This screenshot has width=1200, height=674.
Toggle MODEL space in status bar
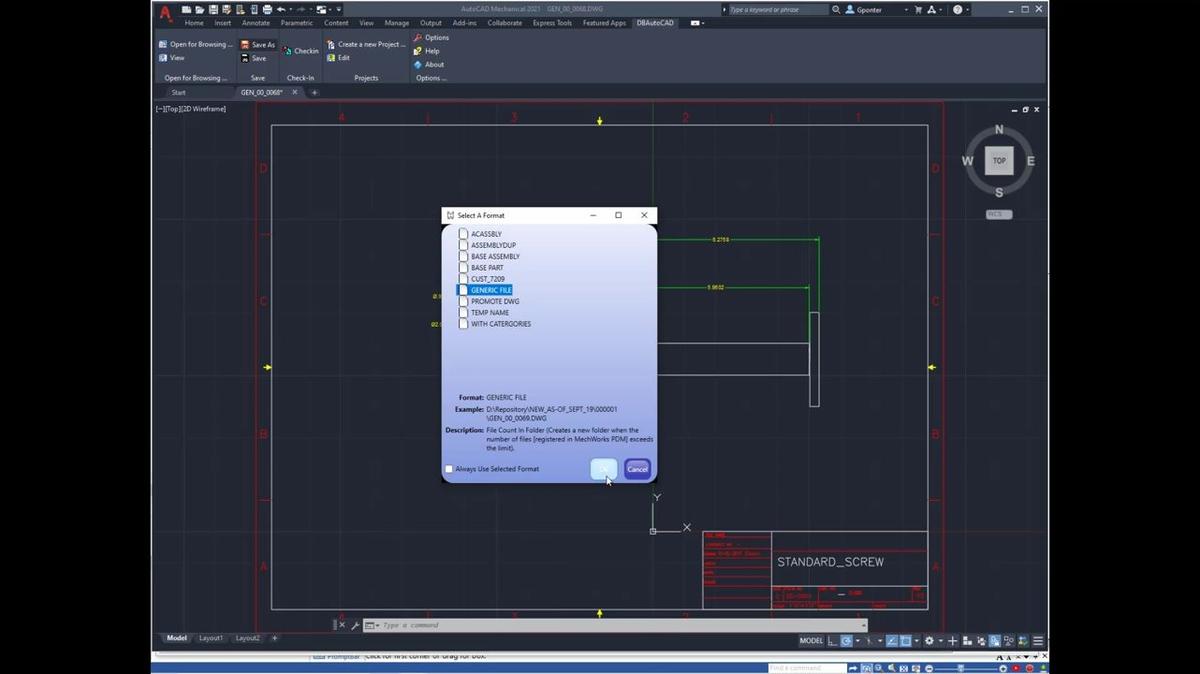click(x=811, y=641)
